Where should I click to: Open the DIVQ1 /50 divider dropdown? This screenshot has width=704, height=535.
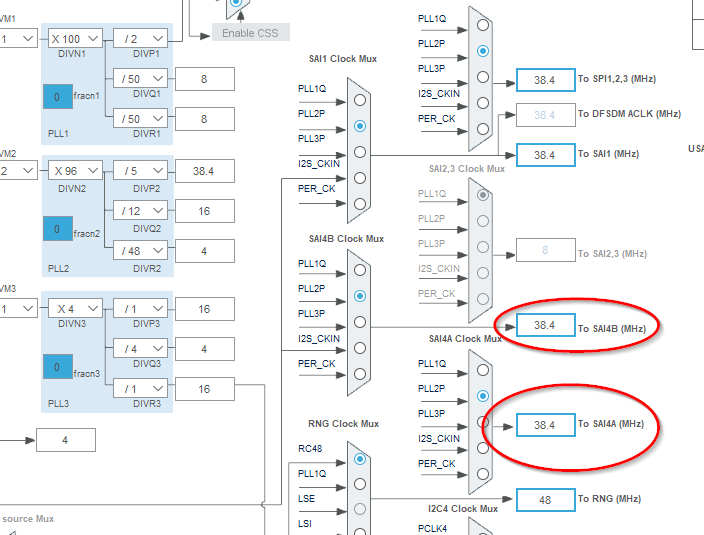coord(140,79)
